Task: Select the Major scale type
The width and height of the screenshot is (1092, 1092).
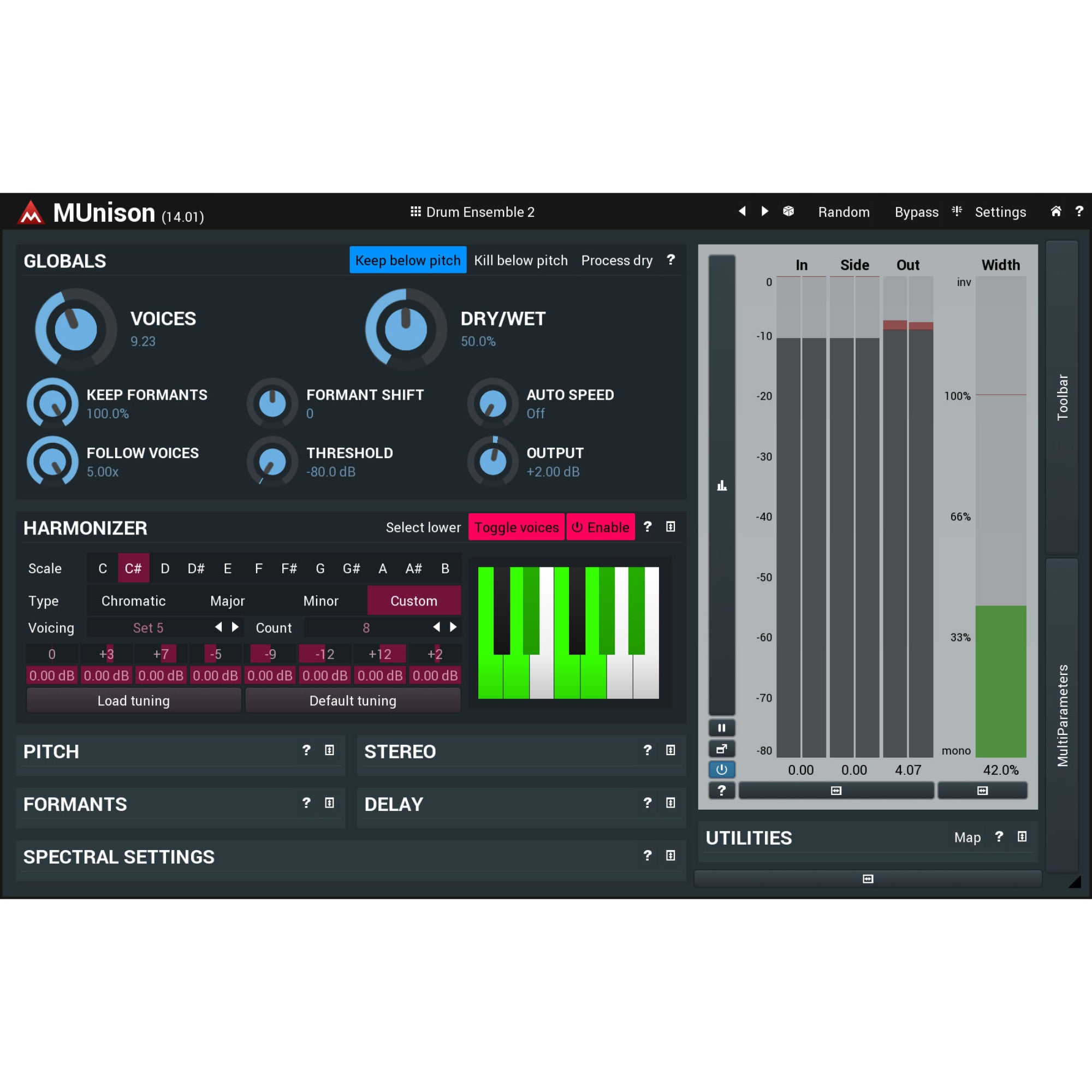Action: point(227,600)
